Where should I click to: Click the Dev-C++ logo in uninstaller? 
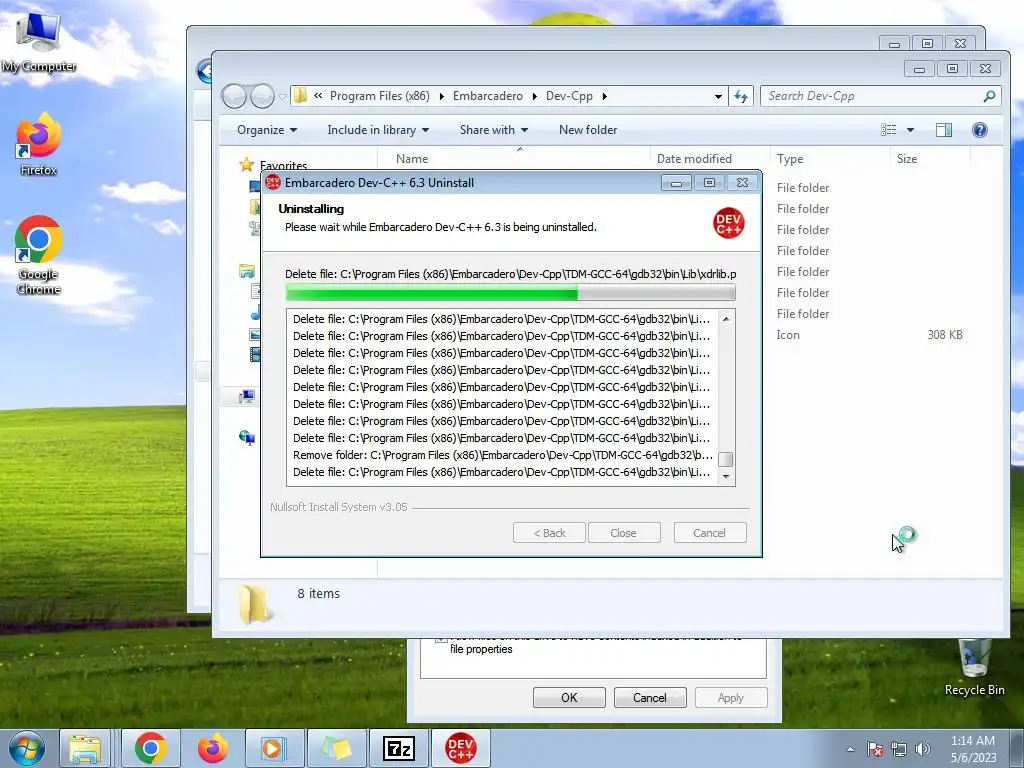[729, 223]
